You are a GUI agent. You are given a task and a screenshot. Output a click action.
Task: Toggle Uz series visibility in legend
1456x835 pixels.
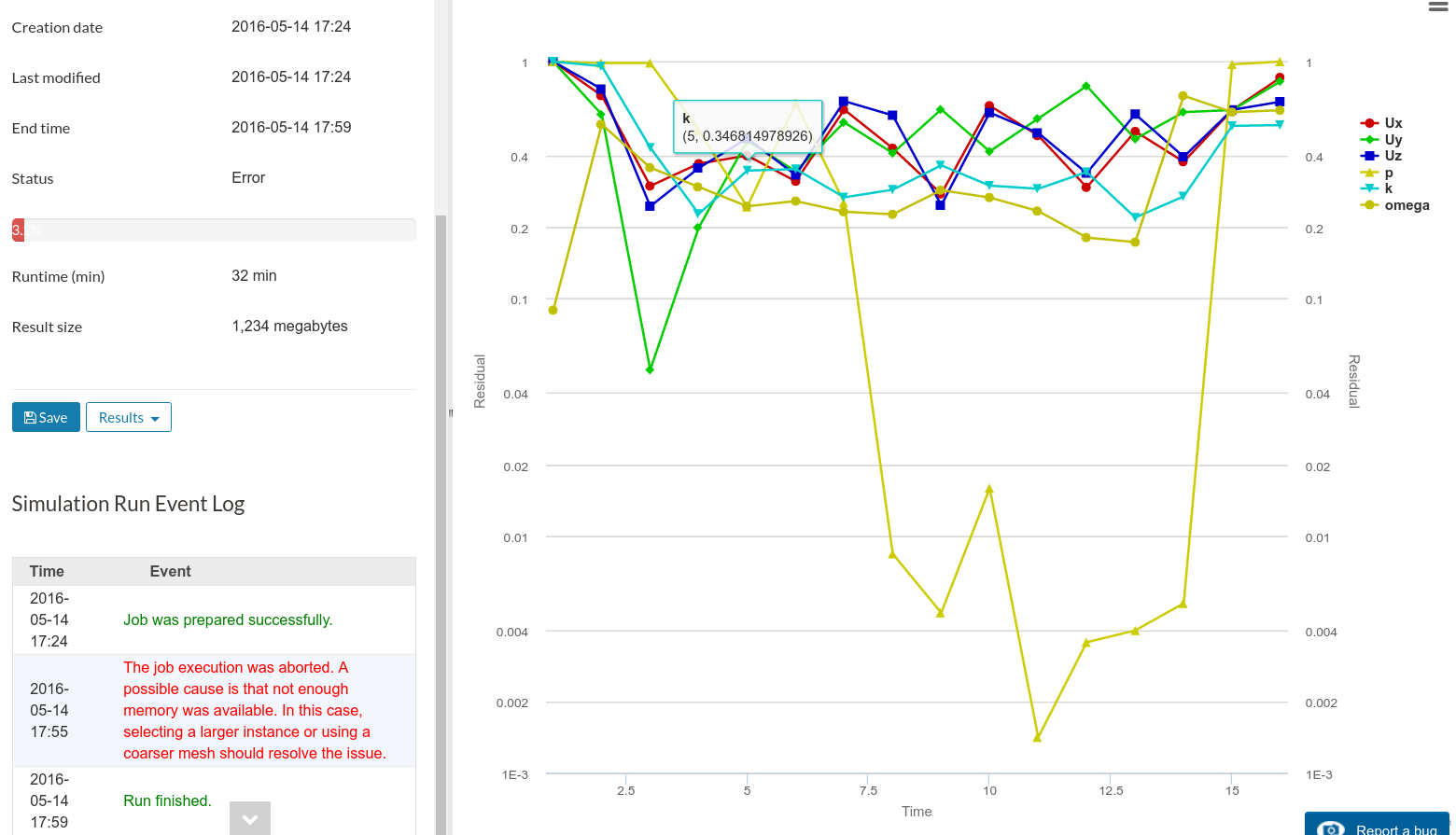click(x=1393, y=156)
